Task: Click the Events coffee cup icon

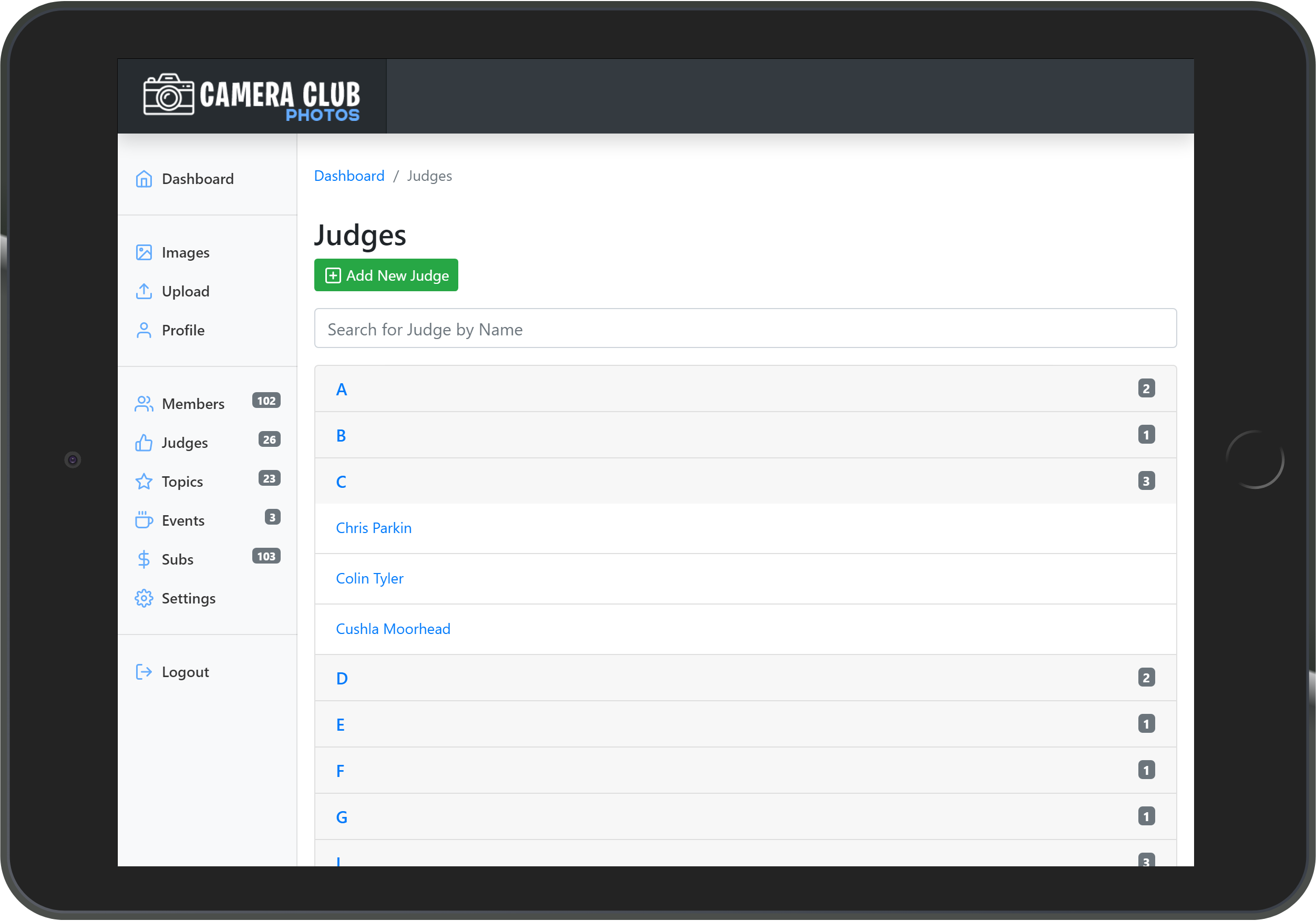Action: point(143,521)
